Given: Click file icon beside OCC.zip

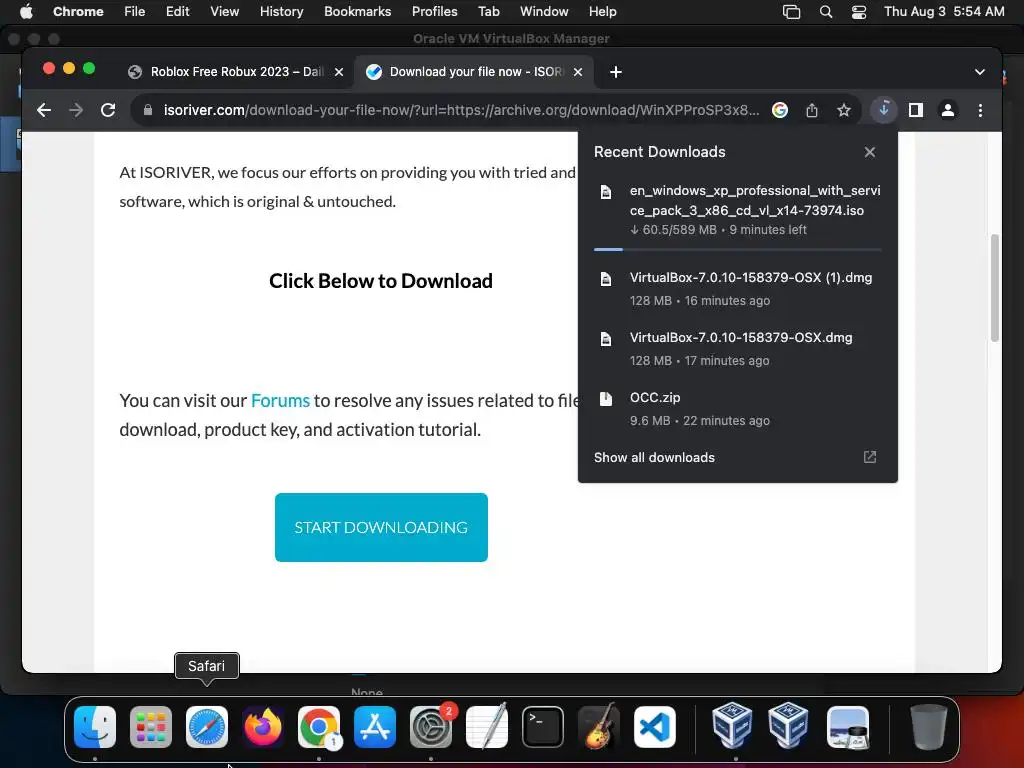Looking at the screenshot, I should tap(606, 398).
